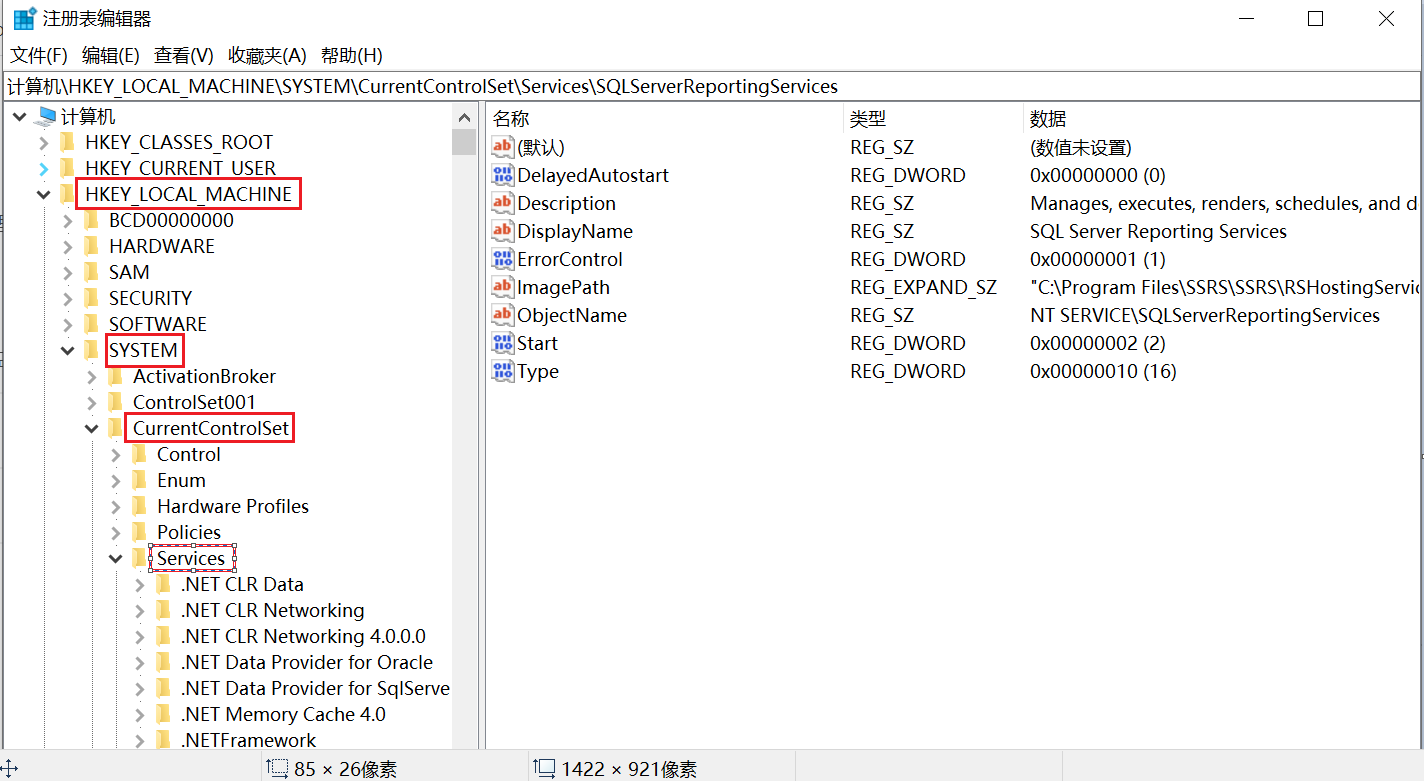Image resolution: width=1424 pixels, height=781 pixels.
Task: Click the SECURITY folder icon
Action: (92, 298)
